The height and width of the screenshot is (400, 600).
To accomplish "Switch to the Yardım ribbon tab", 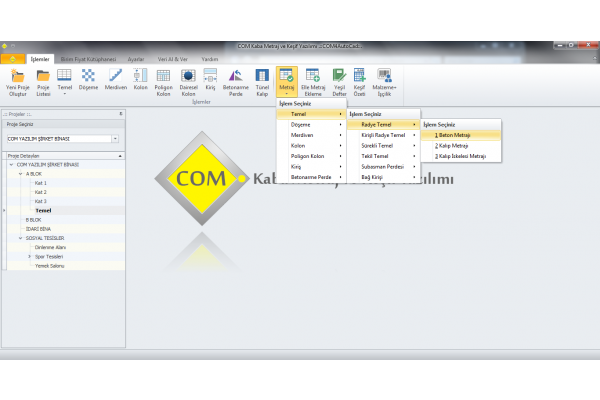I will (x=210, y=59).
